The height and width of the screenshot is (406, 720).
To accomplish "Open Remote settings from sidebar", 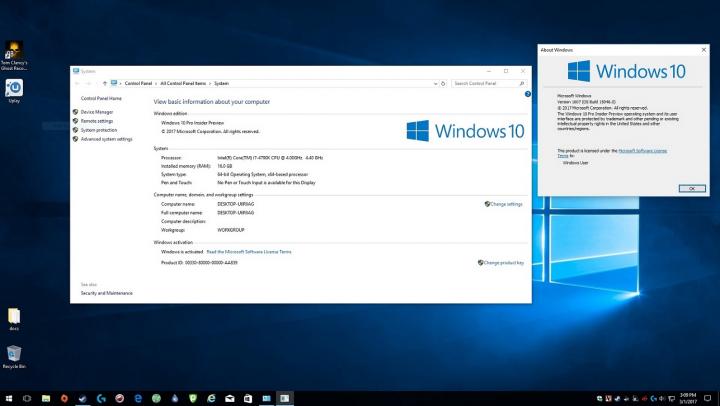I will point(97,121).
